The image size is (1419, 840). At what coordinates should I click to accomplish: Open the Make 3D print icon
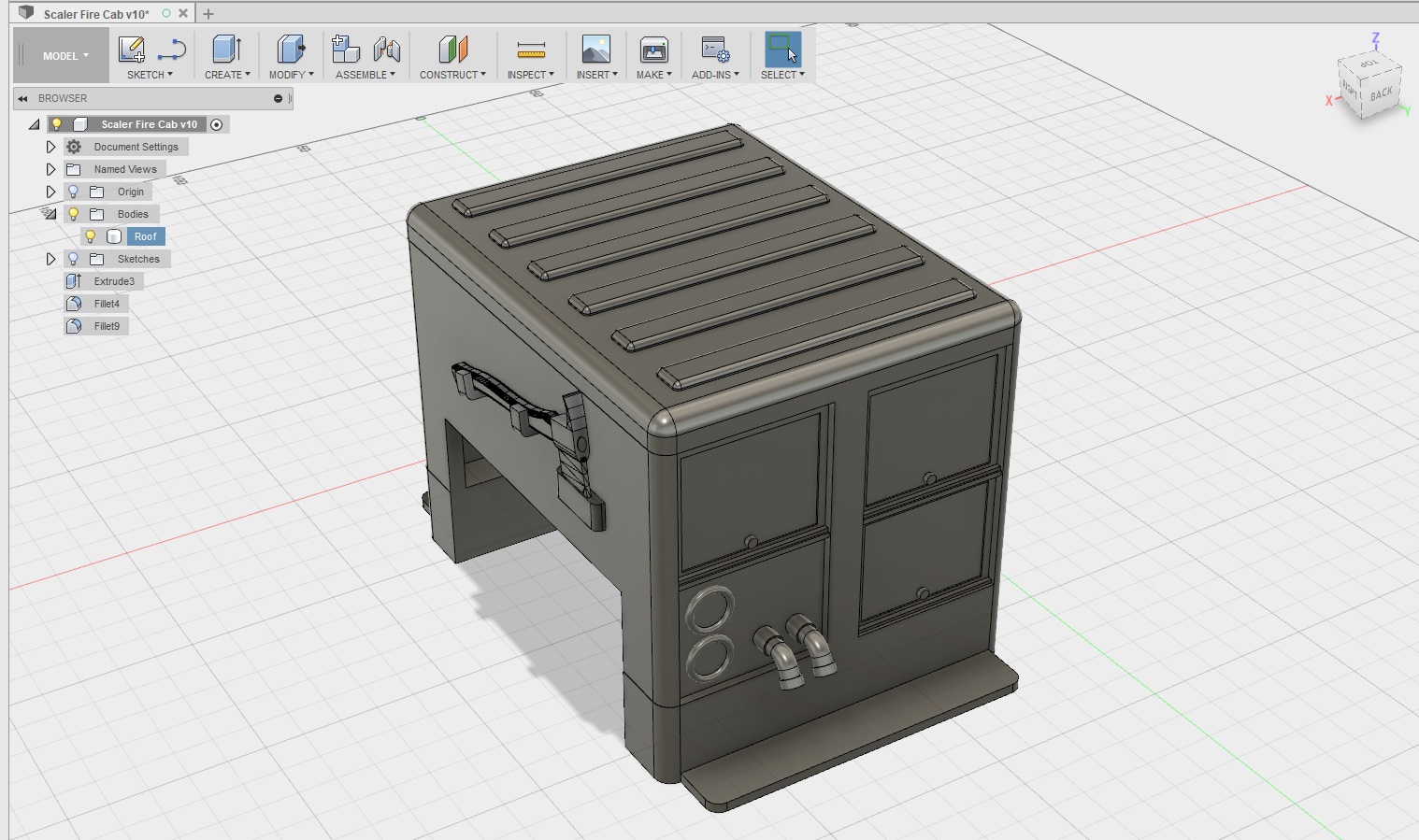pyautogui.click(x=653, y=50)
